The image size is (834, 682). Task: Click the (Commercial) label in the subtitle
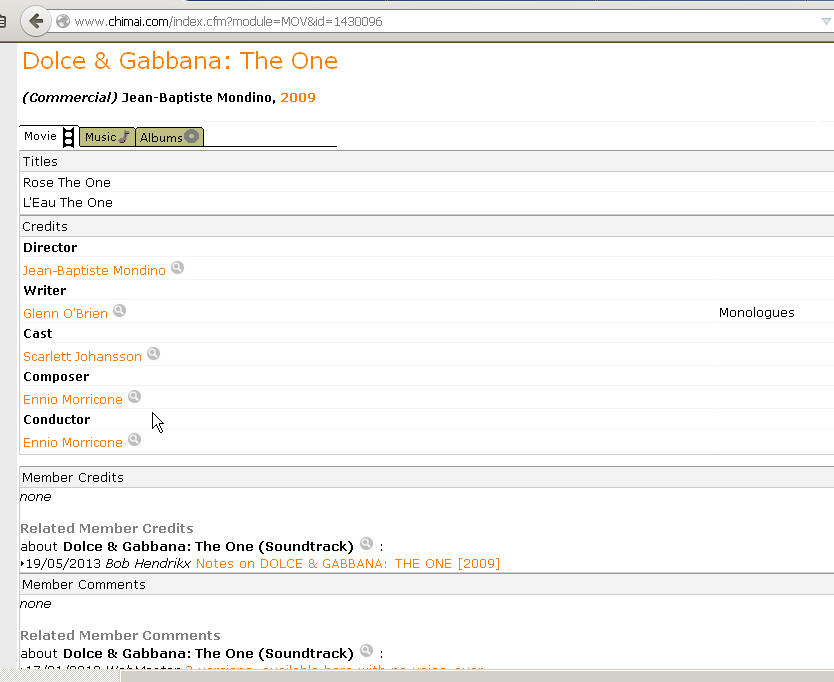pyautogui.click(x=70, y=97)
